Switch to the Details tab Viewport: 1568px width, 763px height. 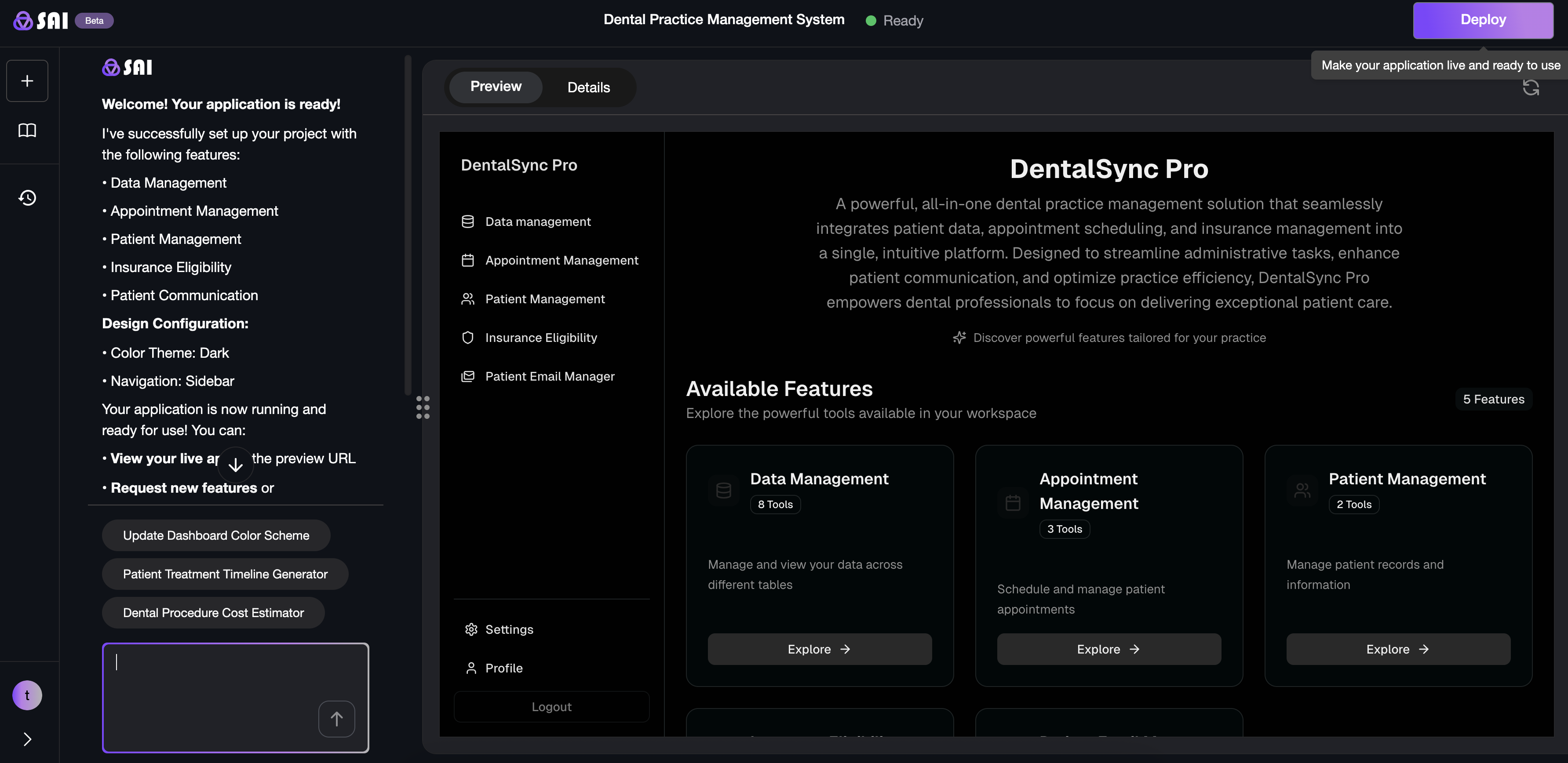pyautogui.click(x=588, y=87)
